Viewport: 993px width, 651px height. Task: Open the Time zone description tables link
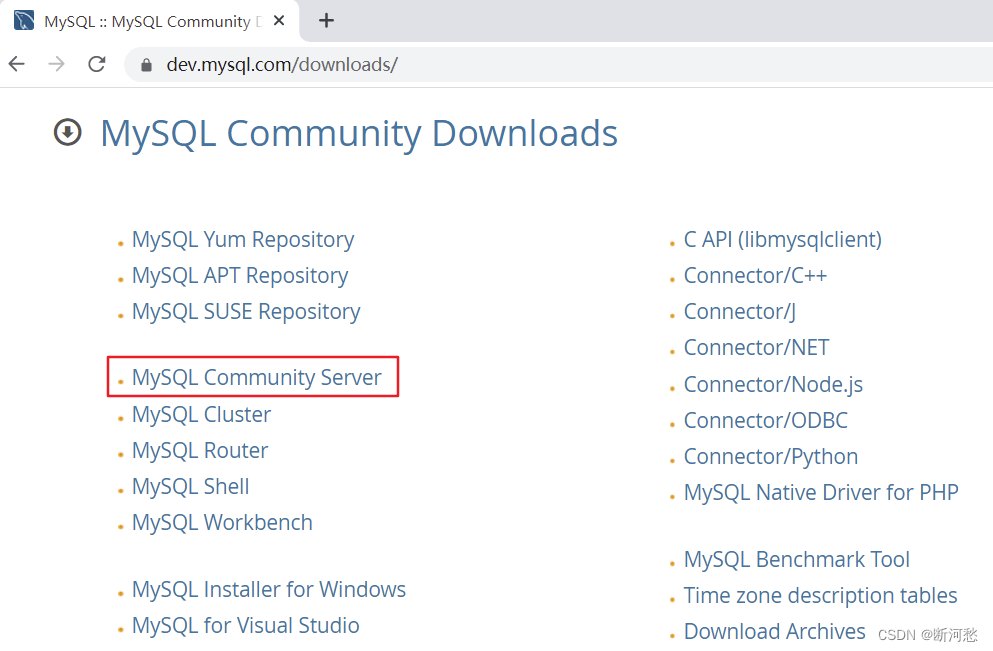click(820, 595)
